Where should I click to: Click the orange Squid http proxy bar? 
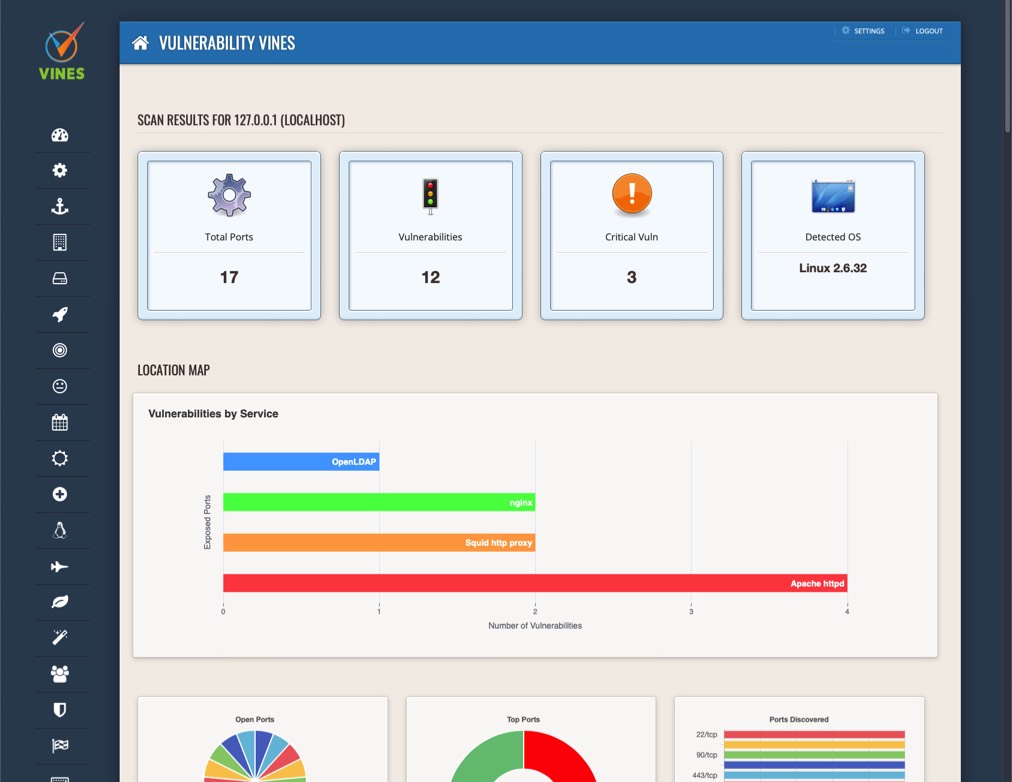point(380,543)
